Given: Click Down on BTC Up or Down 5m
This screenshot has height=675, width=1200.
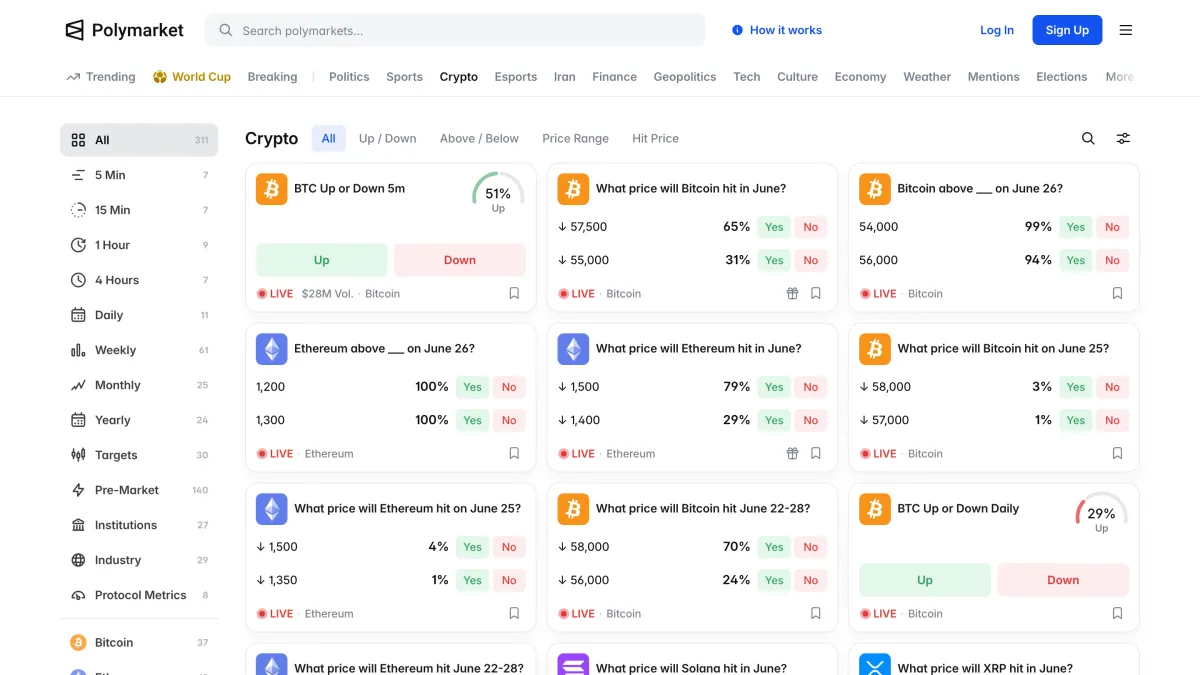Looking at the screenshot, I should coord(460,260).
